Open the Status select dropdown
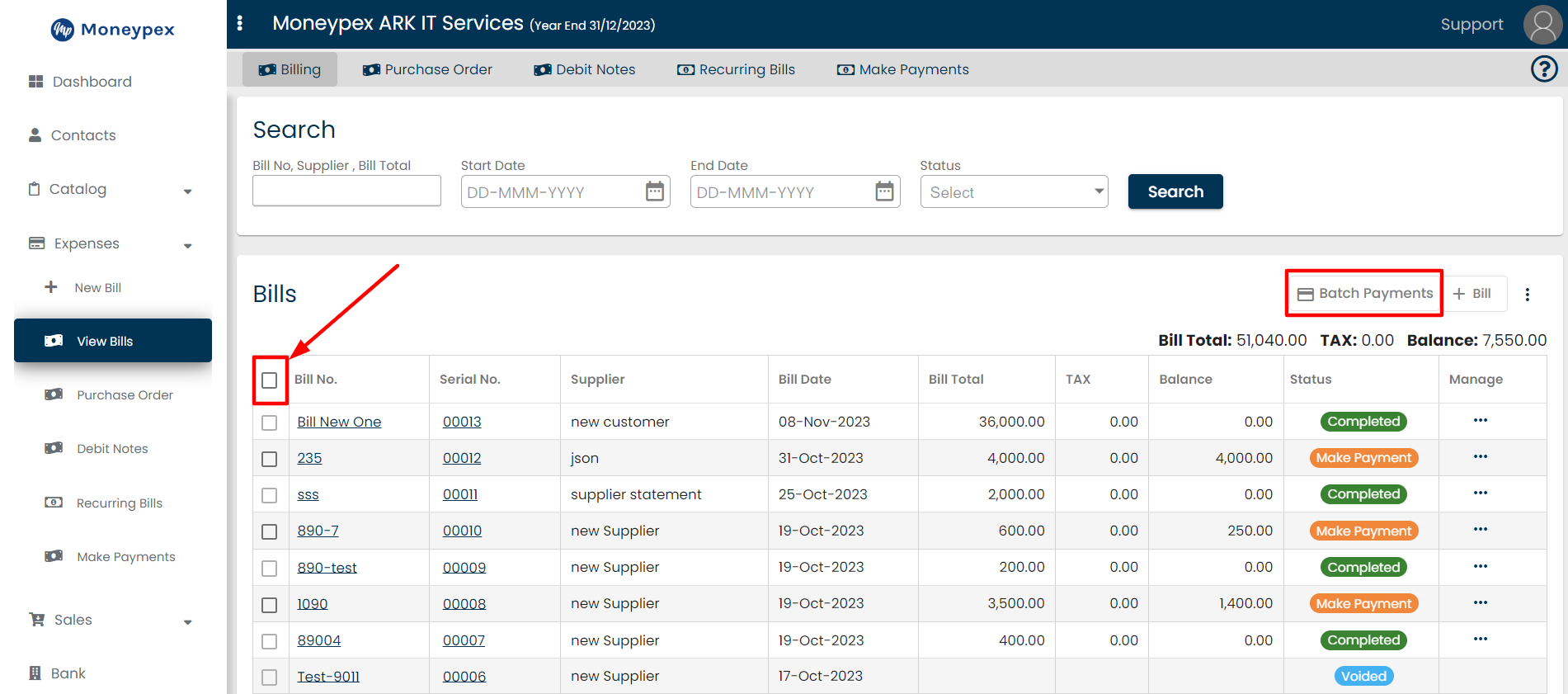 click(x=1014, y=191)
